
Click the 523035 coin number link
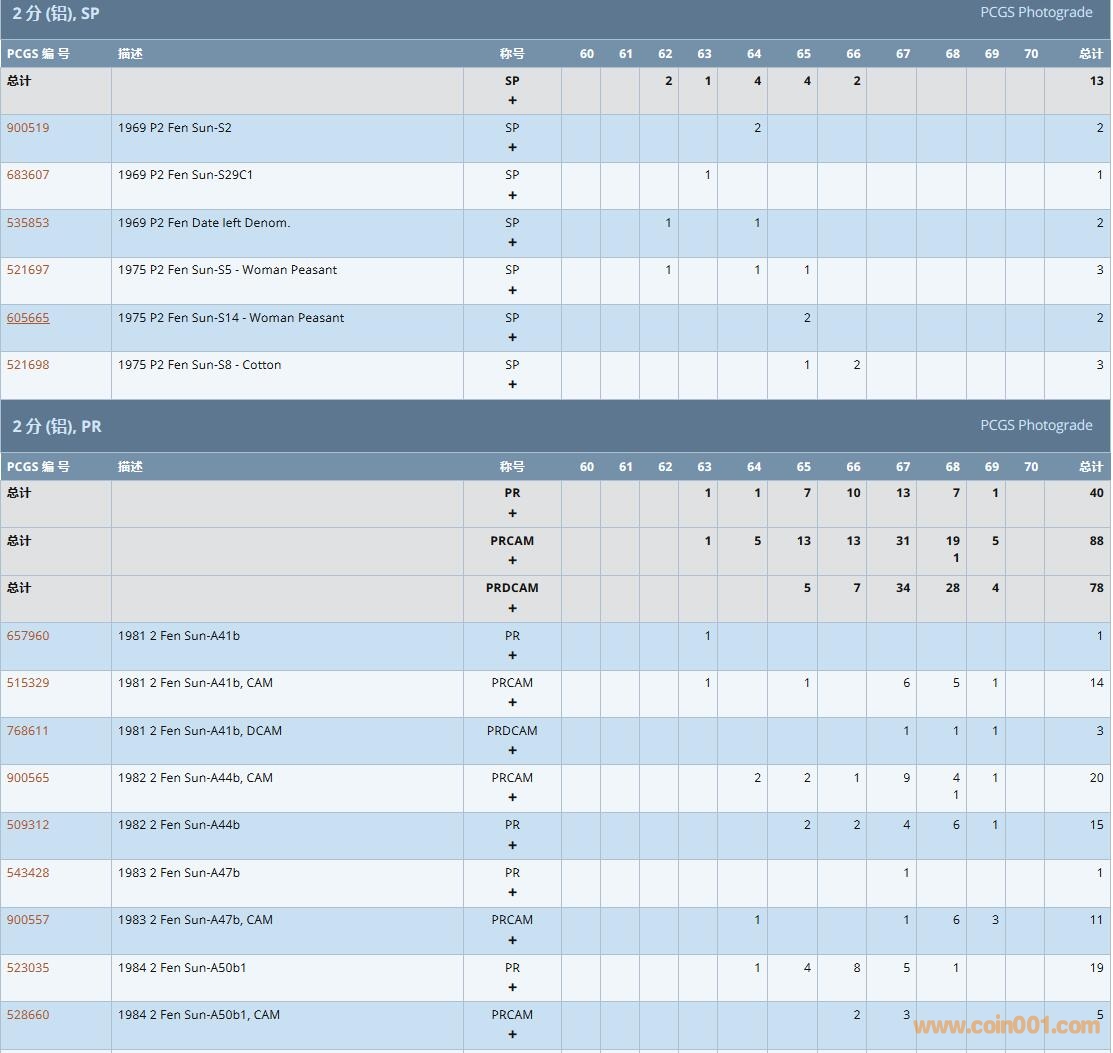[x=28, y=968]
